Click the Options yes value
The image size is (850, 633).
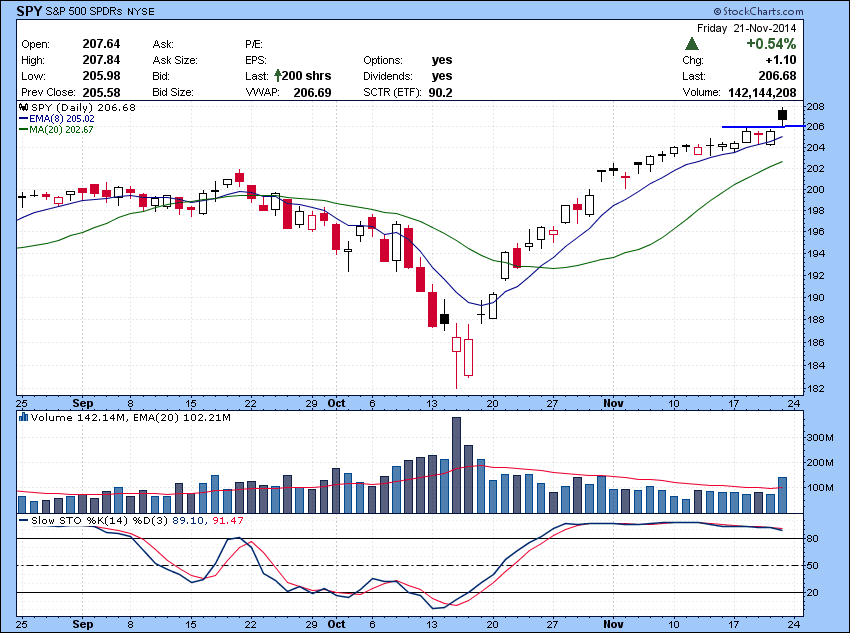tap(441, 60)
